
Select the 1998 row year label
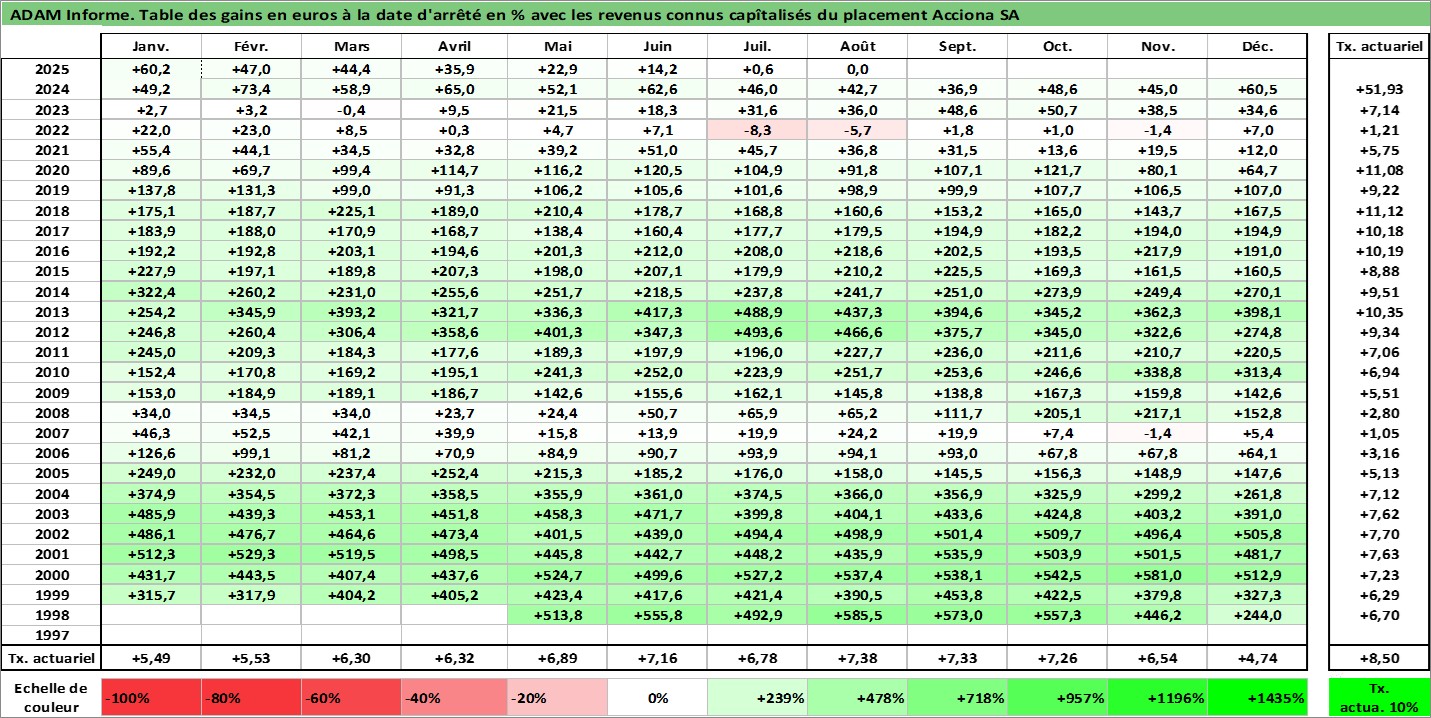point(51,615)
